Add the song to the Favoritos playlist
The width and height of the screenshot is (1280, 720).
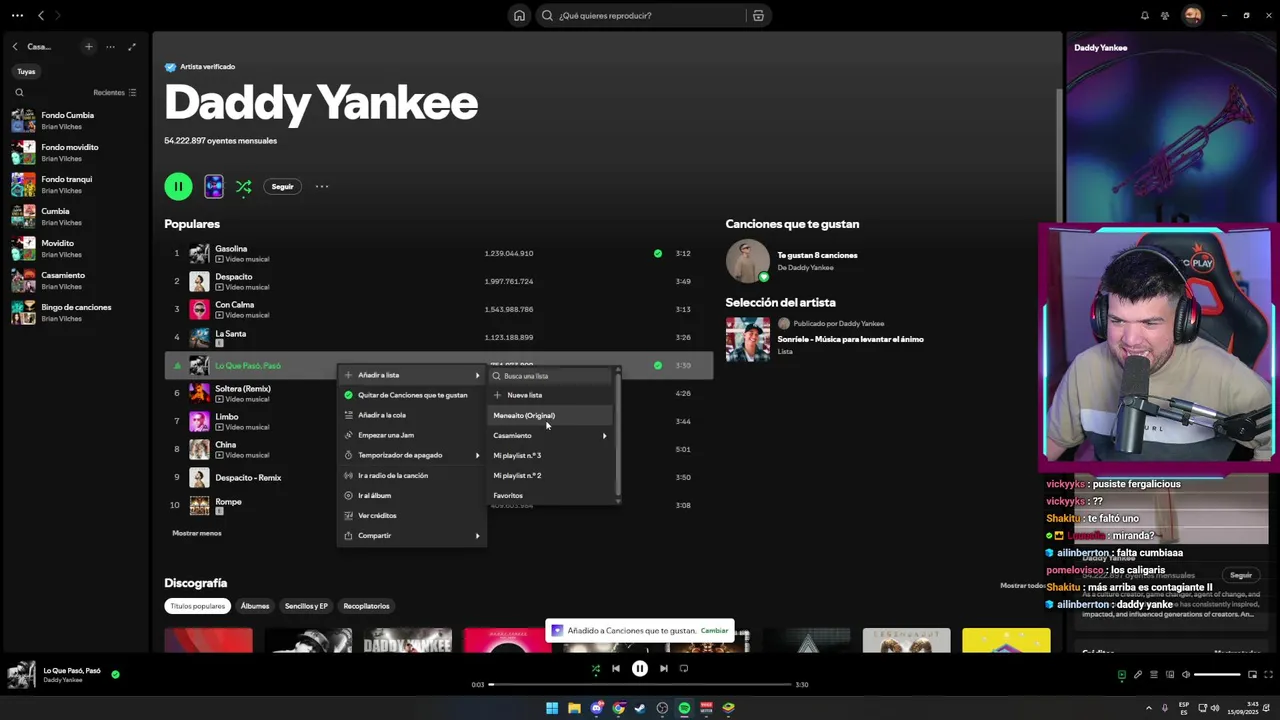coord(550,495)
